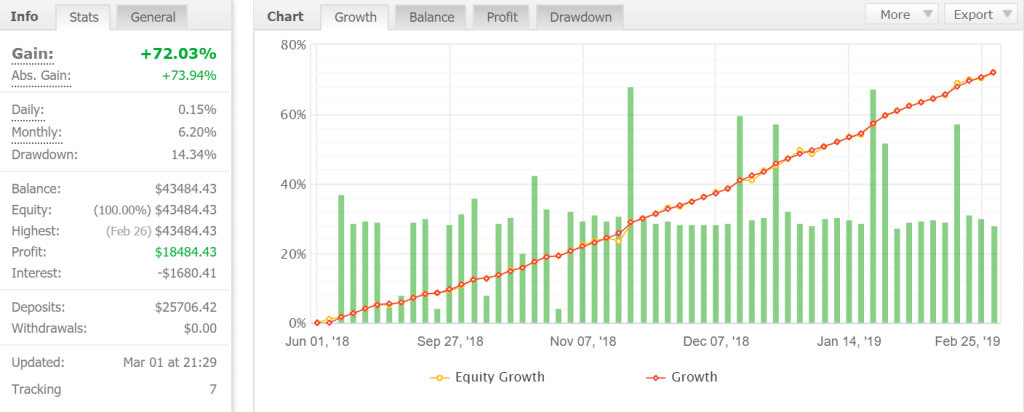Screen dimensions: 1024x412
Task: Click the Gain label in stats
Action: 32,53
